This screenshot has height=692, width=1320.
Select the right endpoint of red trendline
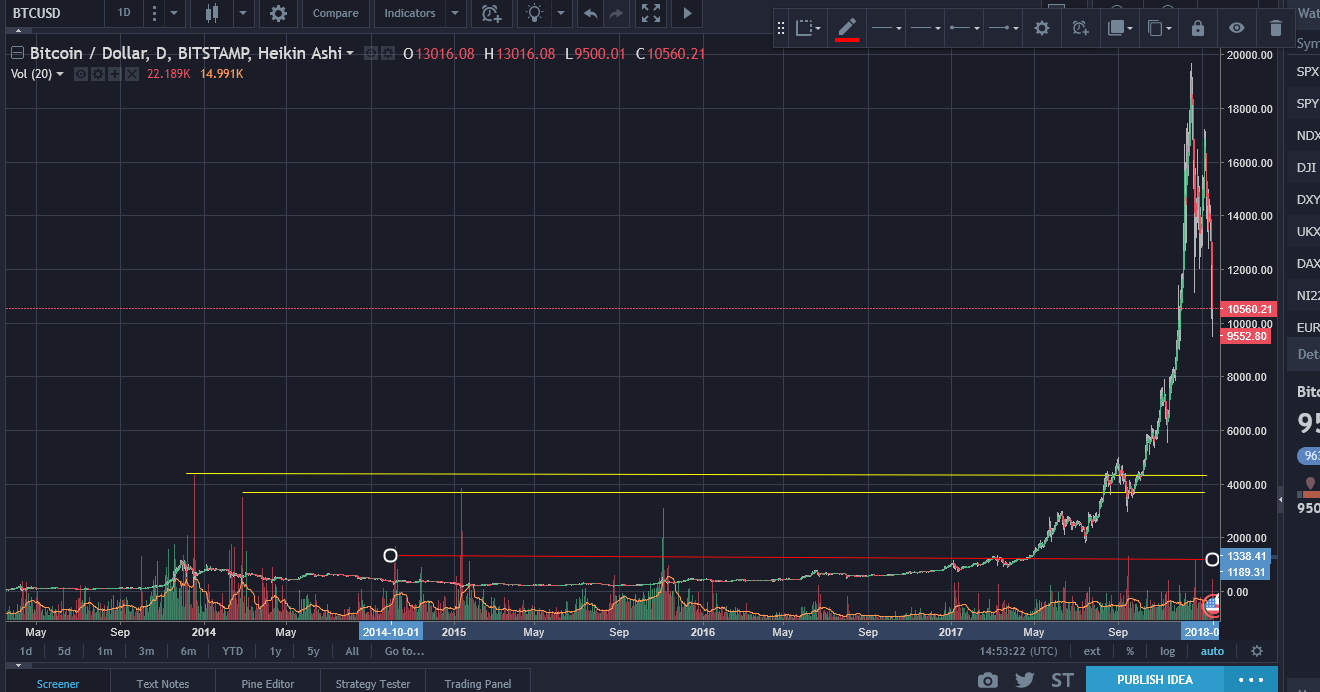[x=1213, y=559]
